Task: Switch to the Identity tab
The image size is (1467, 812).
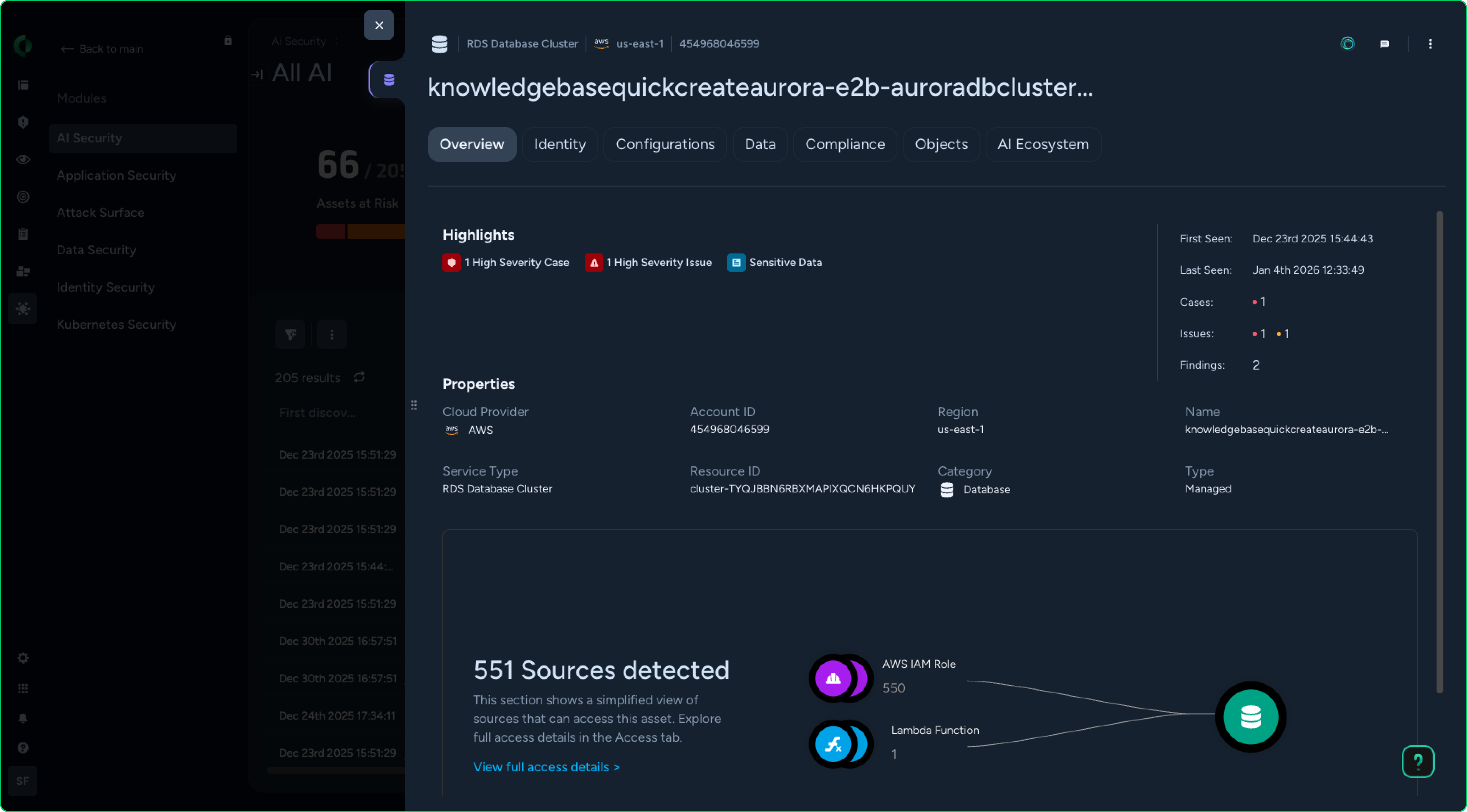Action: (x=560, y=145)
